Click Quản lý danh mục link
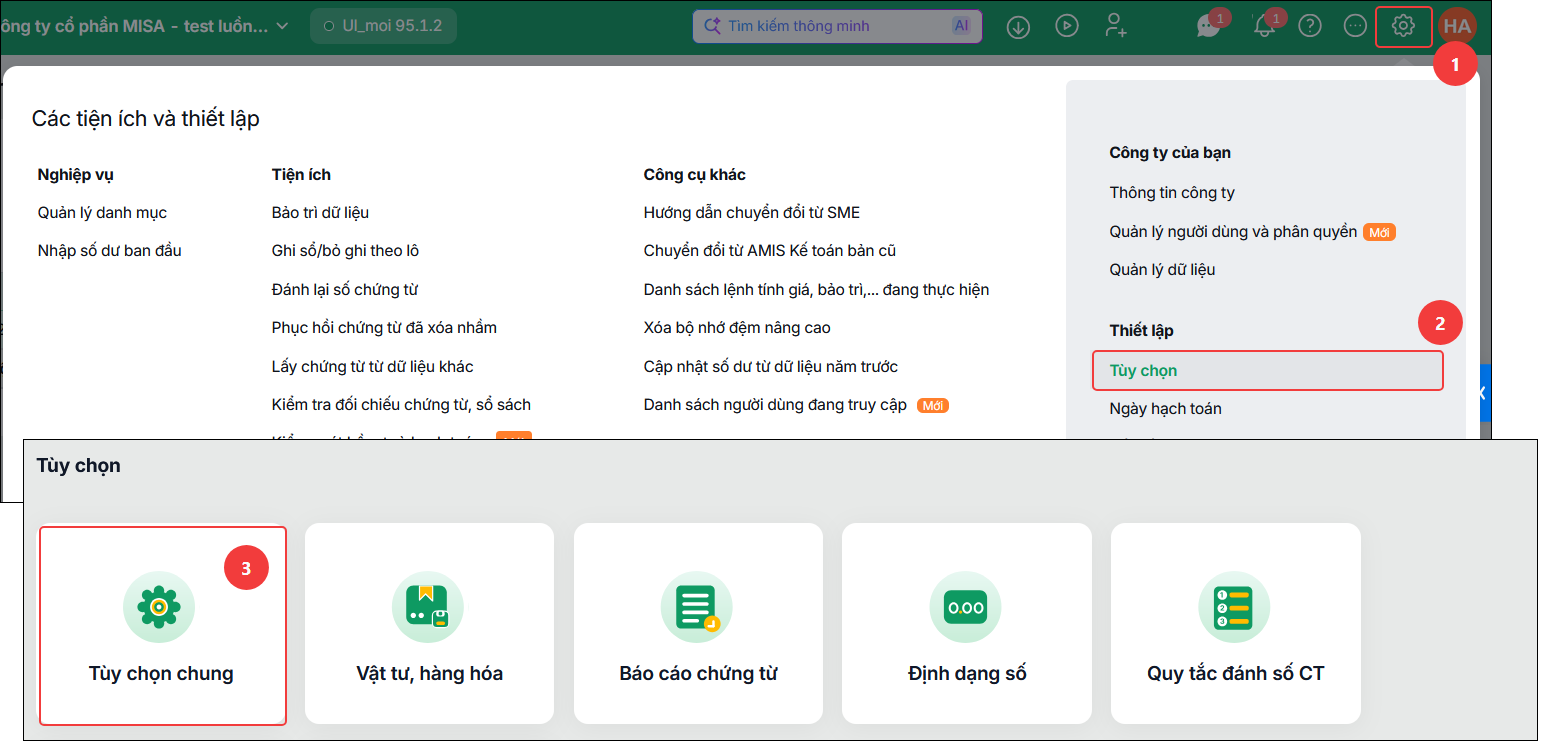The width and height of the screenshot is (1545, 744). click(x=102, y=213)
